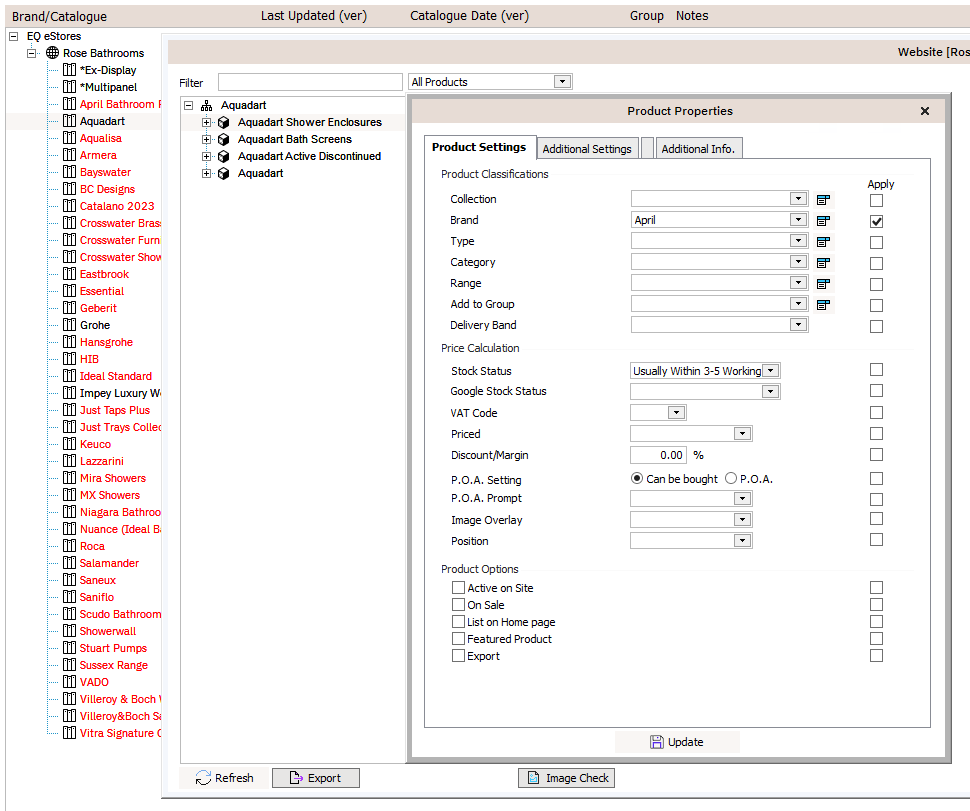The width and height of the screenshot is (970, 811).
Task: Select the P.O.A. radio button
Action: pos(731,479)
